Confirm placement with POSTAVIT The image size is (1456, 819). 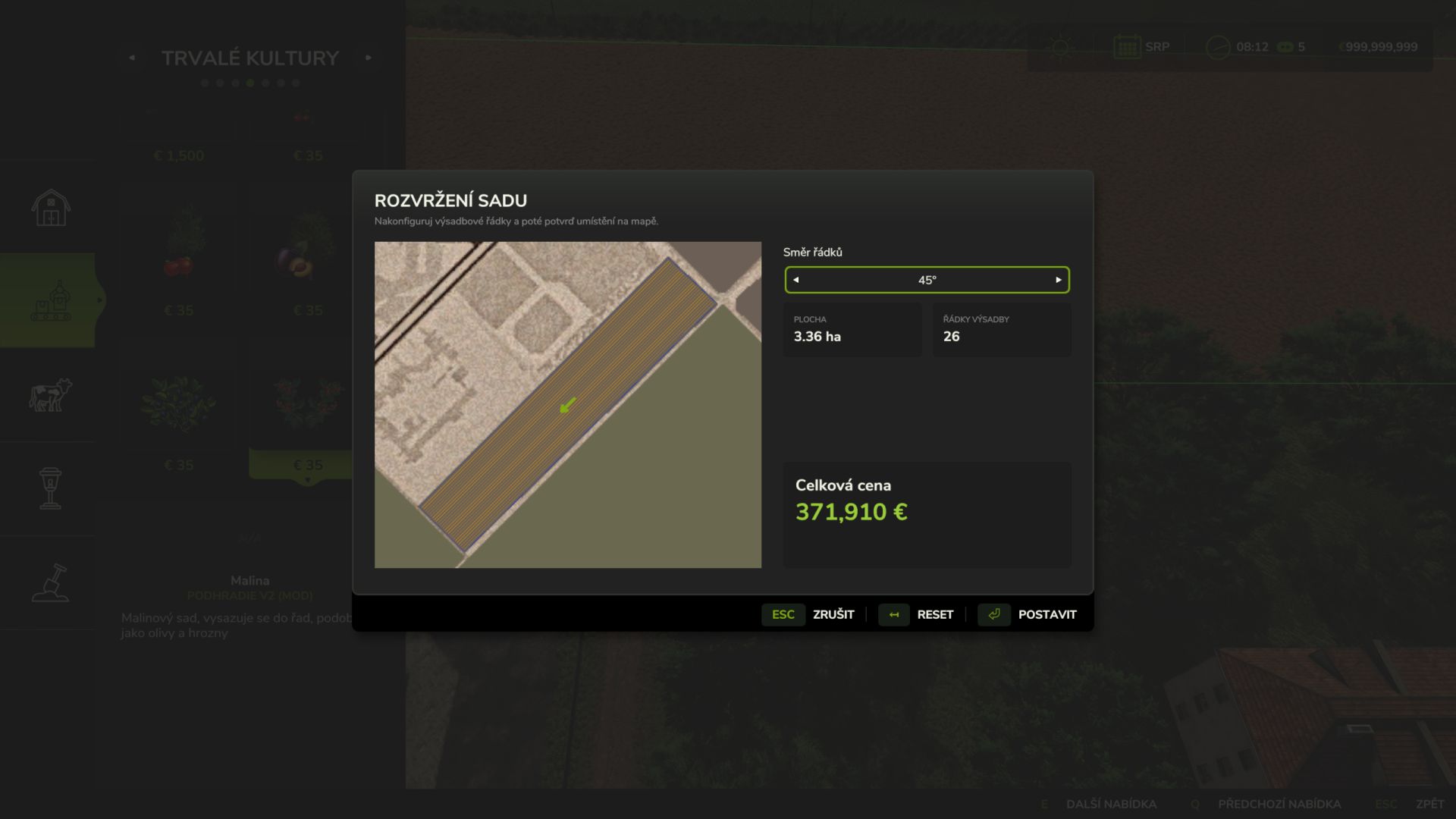(x=1047, y=614)
